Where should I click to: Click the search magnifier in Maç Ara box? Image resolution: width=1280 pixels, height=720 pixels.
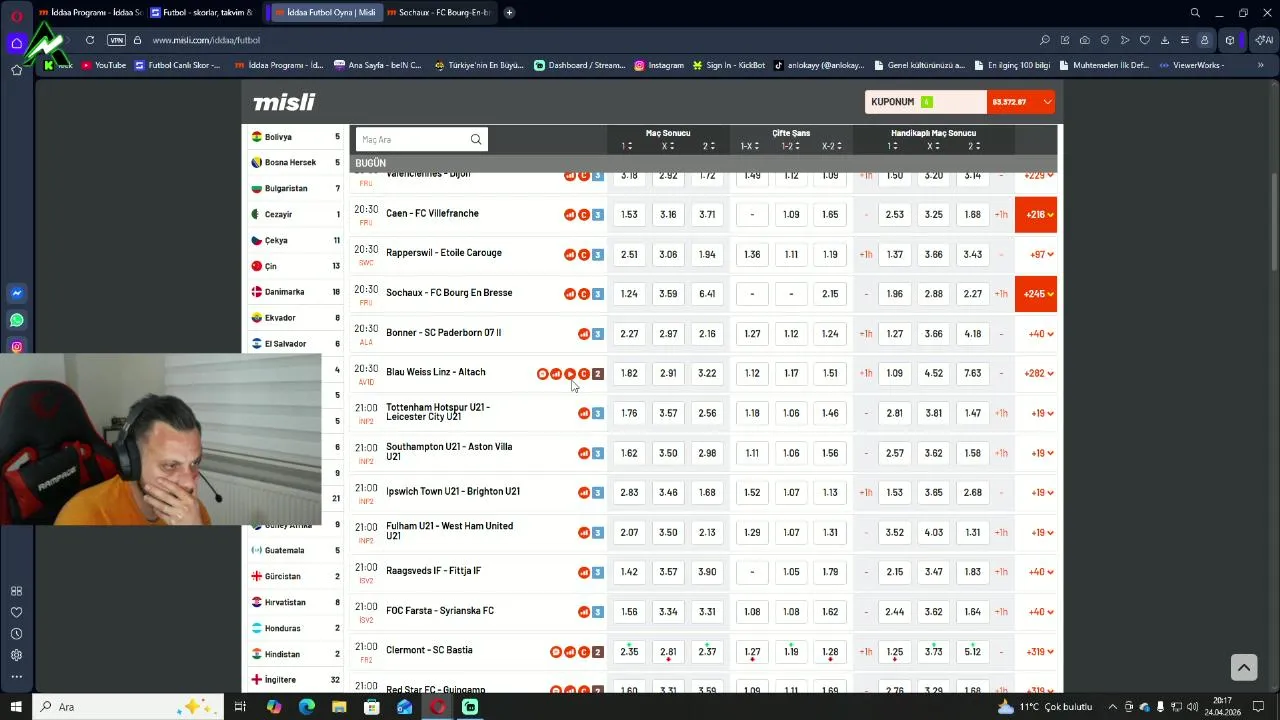pyautogui.click(x=476, y=139)
